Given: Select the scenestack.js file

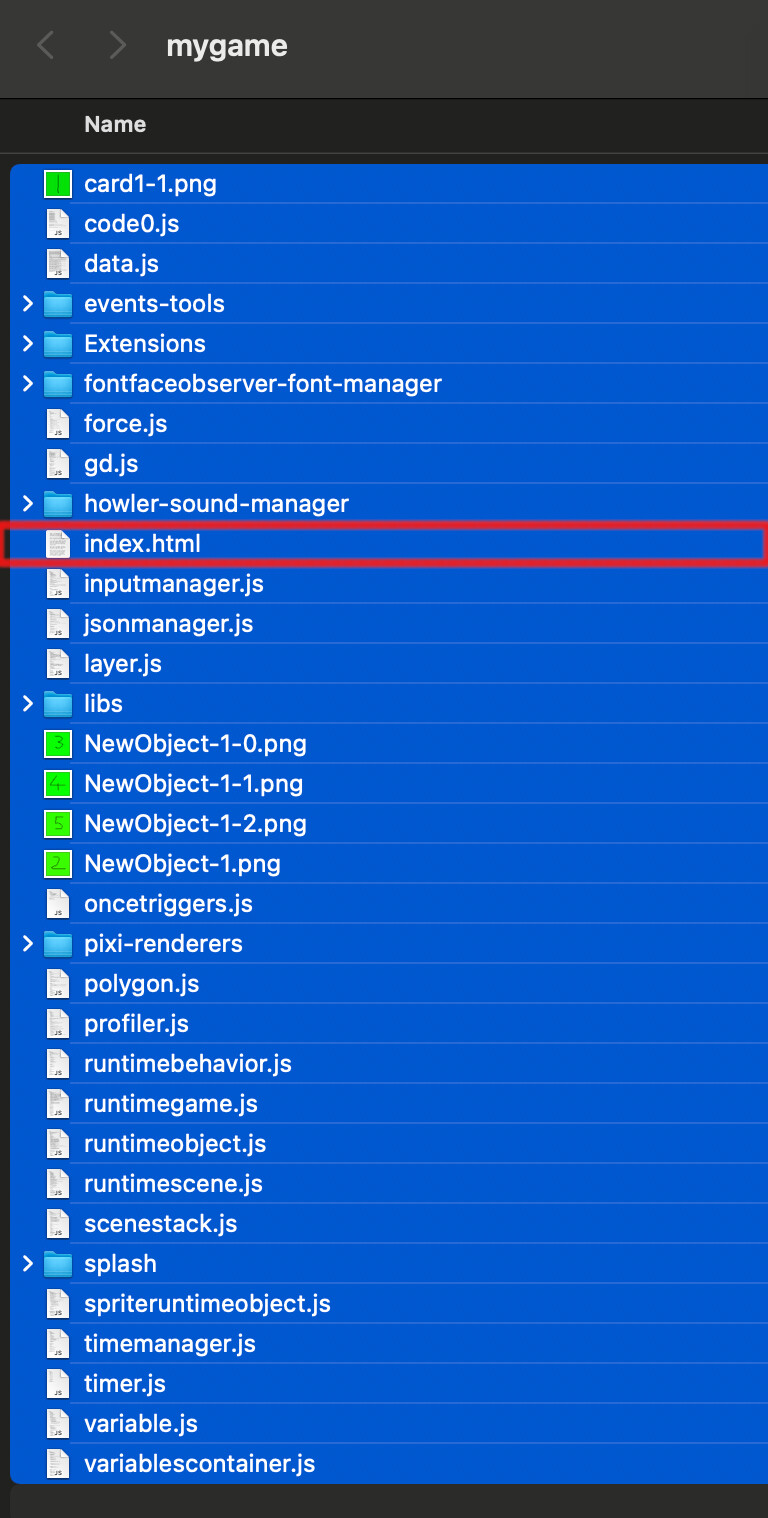Looking at the screenshot, I should point(300,1223).
